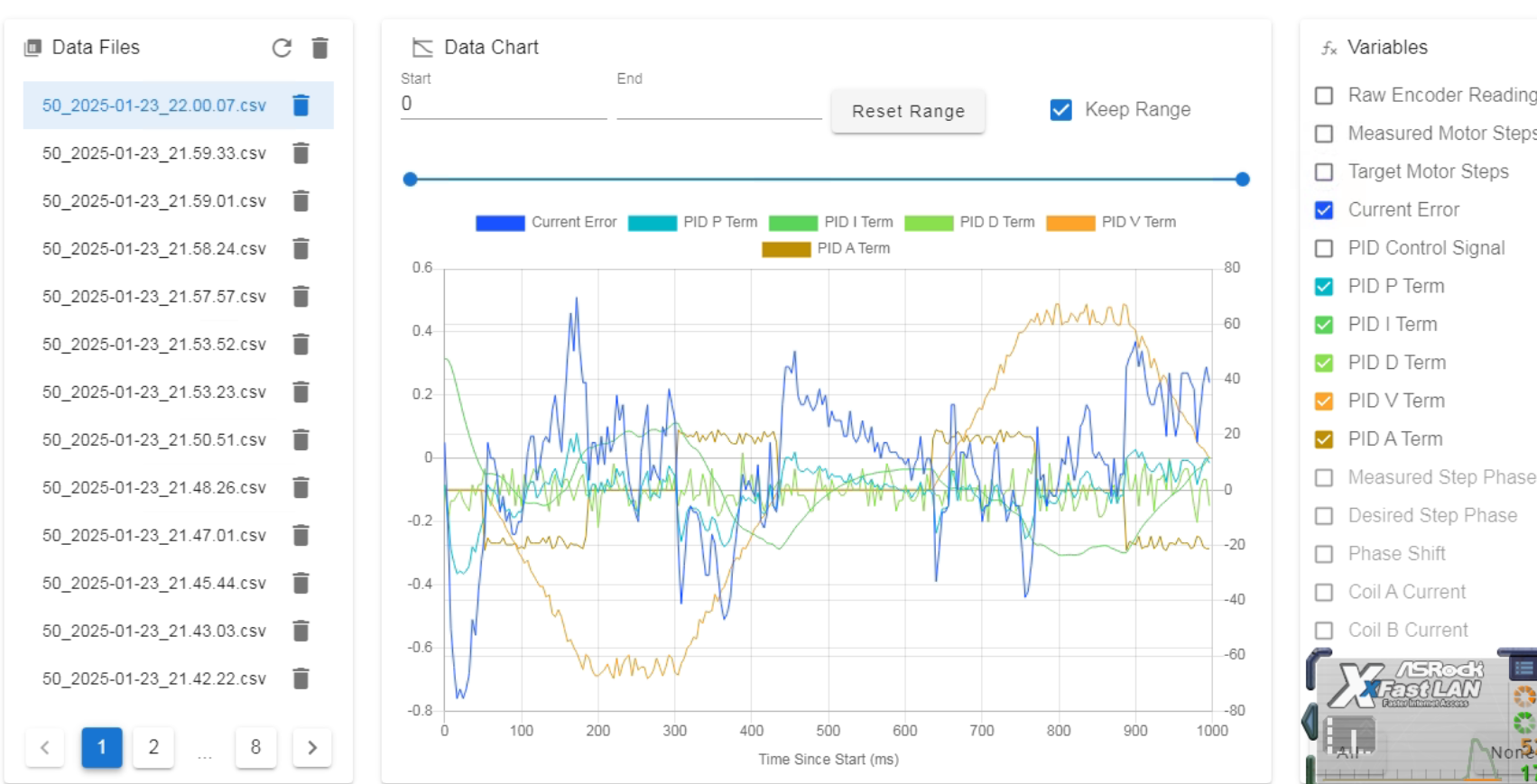Open file list page 8
The image size is (1537, 784).
(255, 748)
